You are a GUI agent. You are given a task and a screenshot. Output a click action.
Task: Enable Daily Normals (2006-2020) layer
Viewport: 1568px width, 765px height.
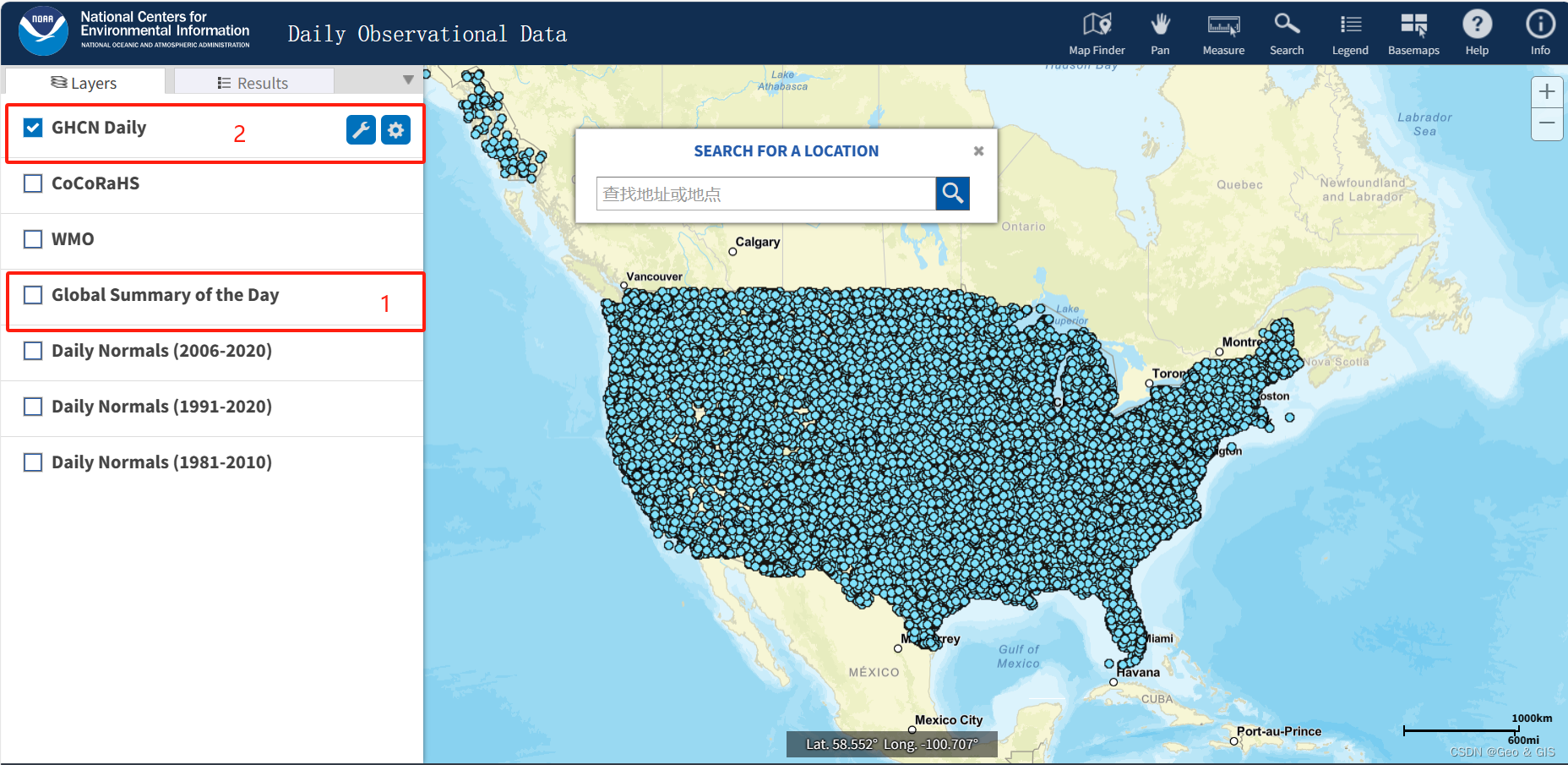click(33, 351)
